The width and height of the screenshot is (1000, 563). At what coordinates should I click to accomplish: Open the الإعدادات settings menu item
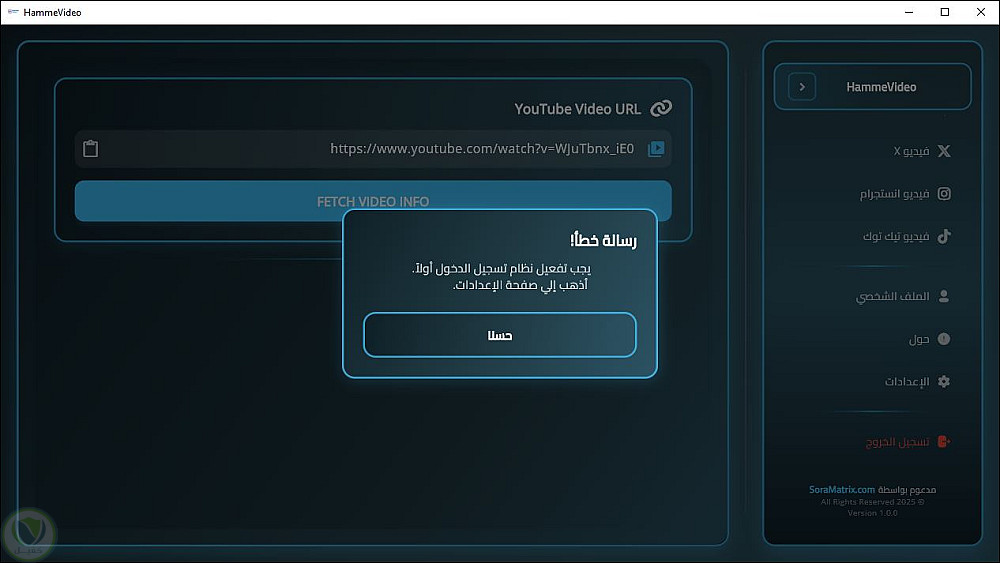(x=918, y=381)
